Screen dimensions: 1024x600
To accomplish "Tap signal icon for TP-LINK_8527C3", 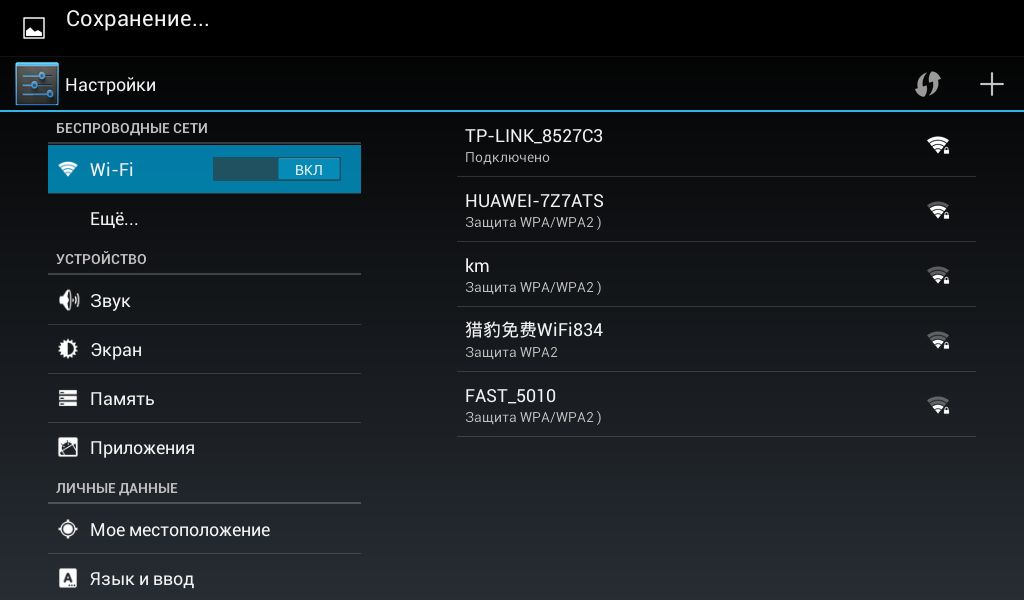I will point(938,145).
